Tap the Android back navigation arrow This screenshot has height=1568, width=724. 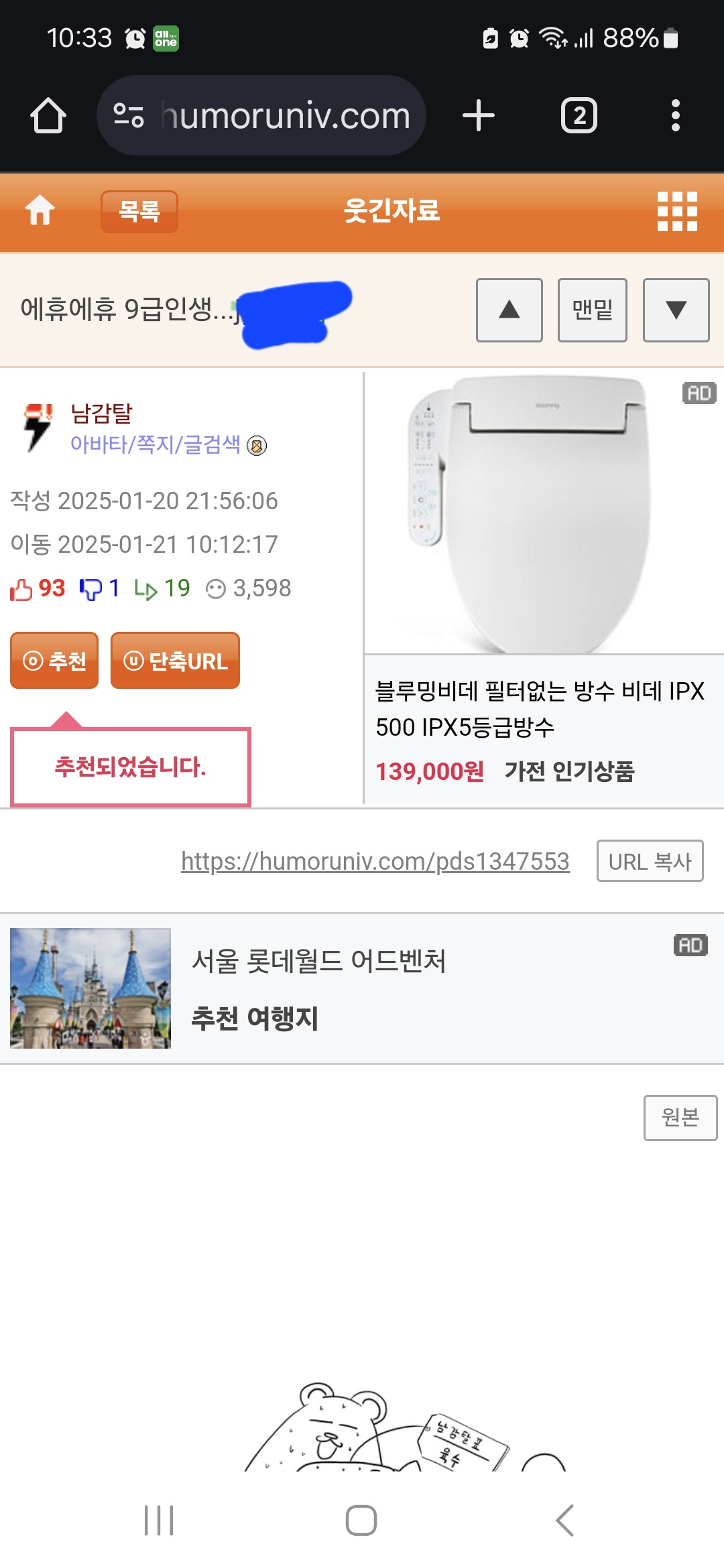pos(565,1520)
